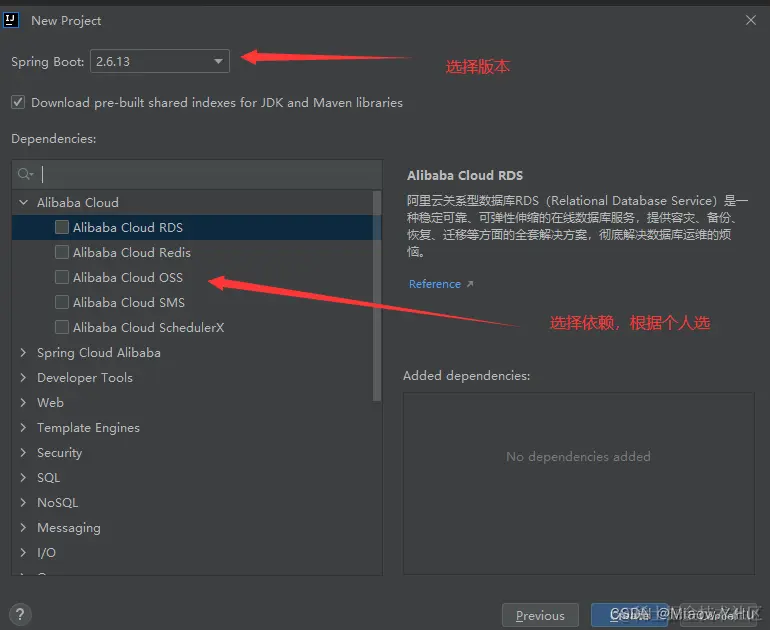Click the Security category label
The height and width of the screenshot is (630, 770).
pyautogui.click(x=59, y=452)
